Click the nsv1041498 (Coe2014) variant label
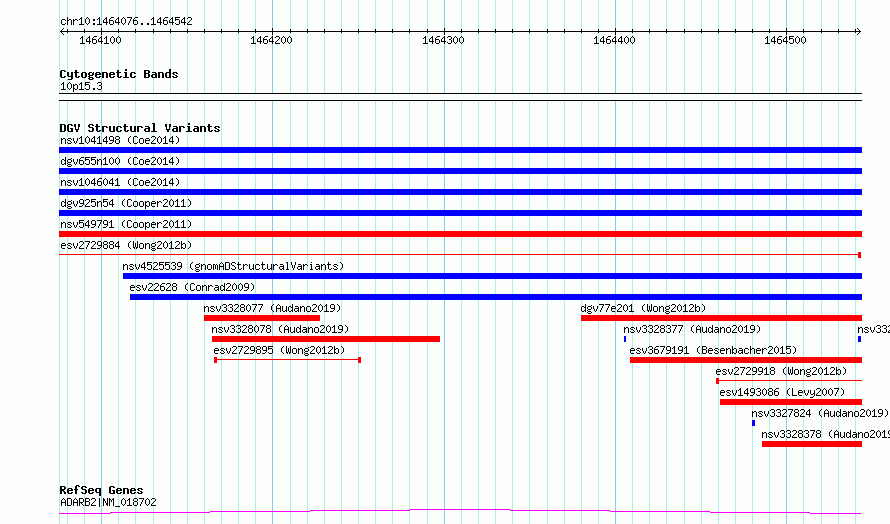890x524 pixels. point(120,140)
